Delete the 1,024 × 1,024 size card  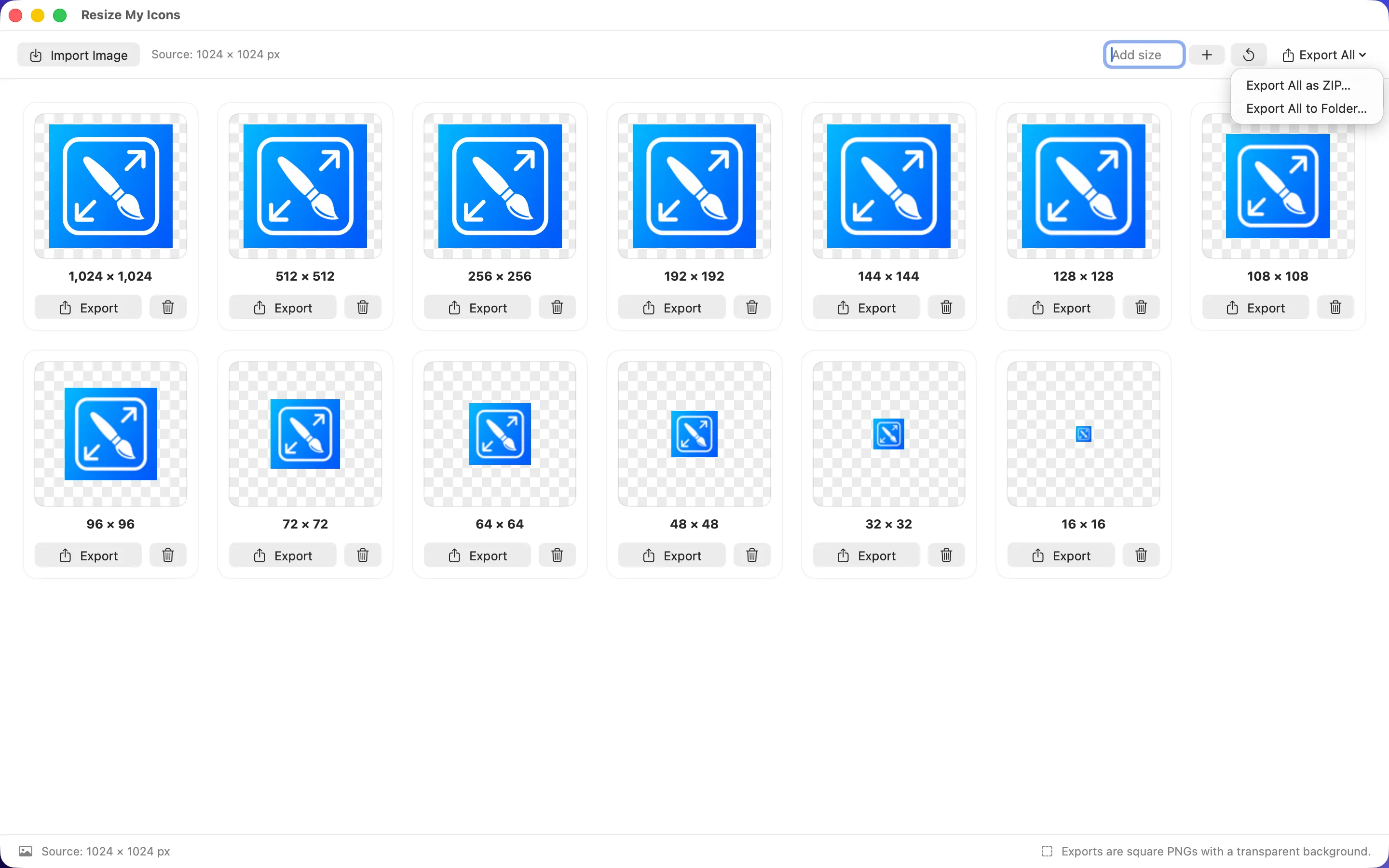pos(168,308)
